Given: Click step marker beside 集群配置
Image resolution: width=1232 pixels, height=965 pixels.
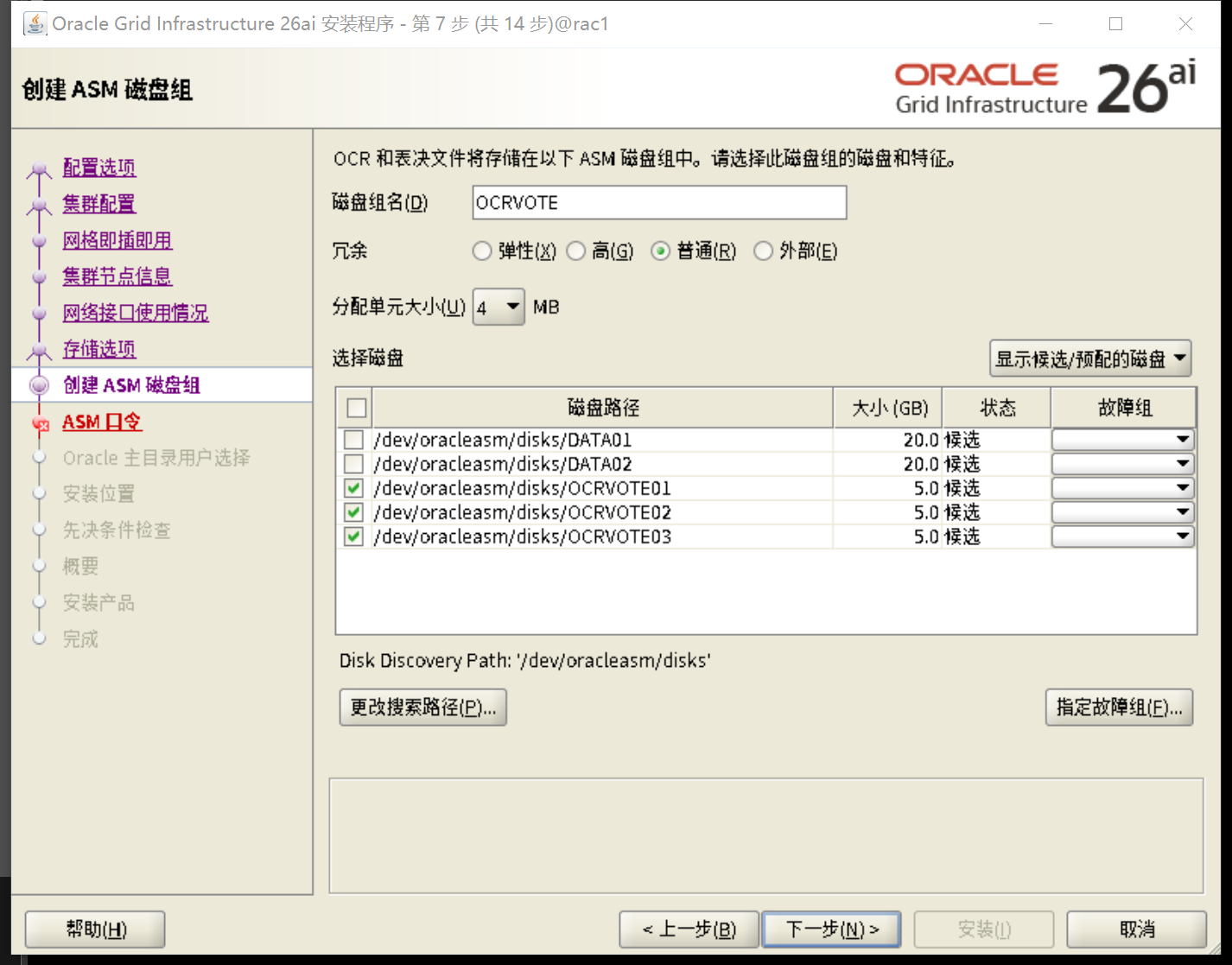Looking at the screenshot, I should pyautogui.click(x=39, y=206).
